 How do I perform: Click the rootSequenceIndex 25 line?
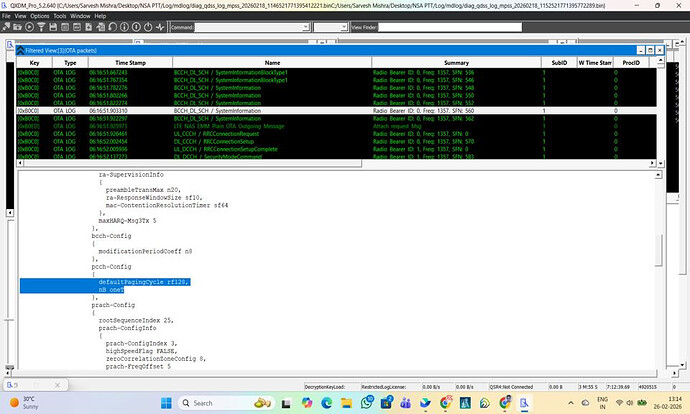[x=136, y=320]
